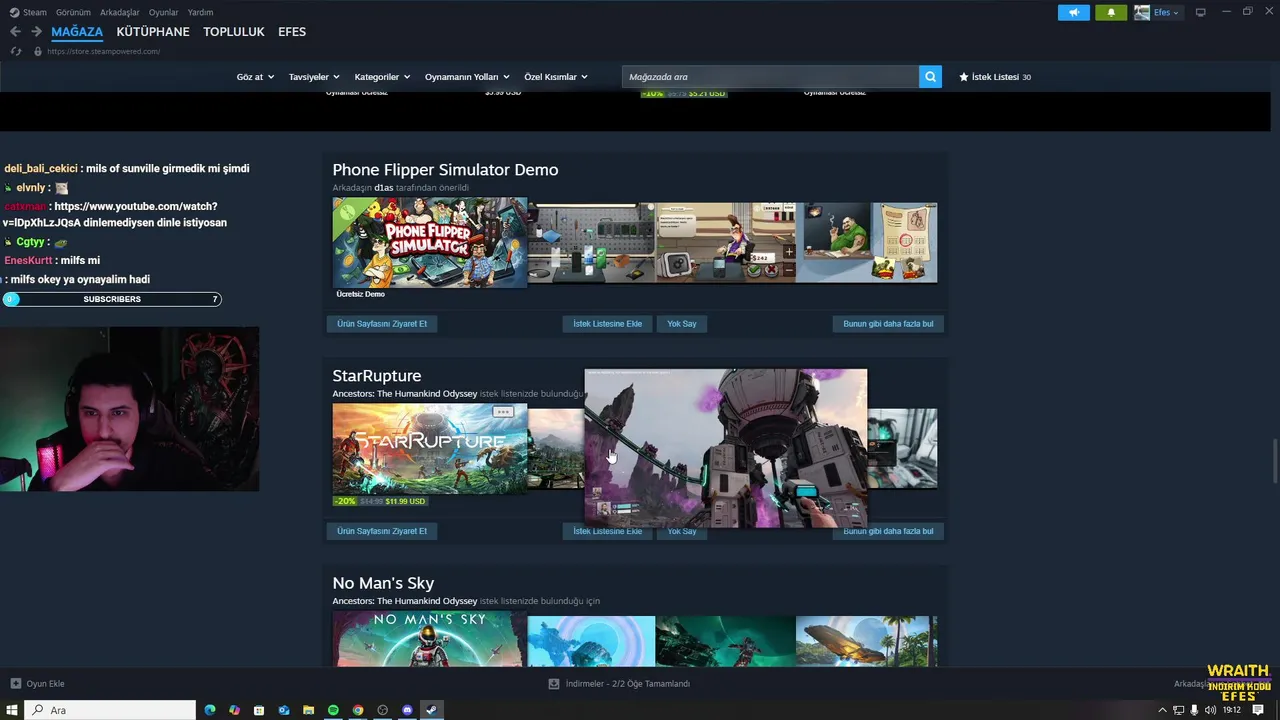Screen dimensions: 1280x720
Task: Open the Görünüm menu
Action: pyautogui.click(x=73, y=12)
